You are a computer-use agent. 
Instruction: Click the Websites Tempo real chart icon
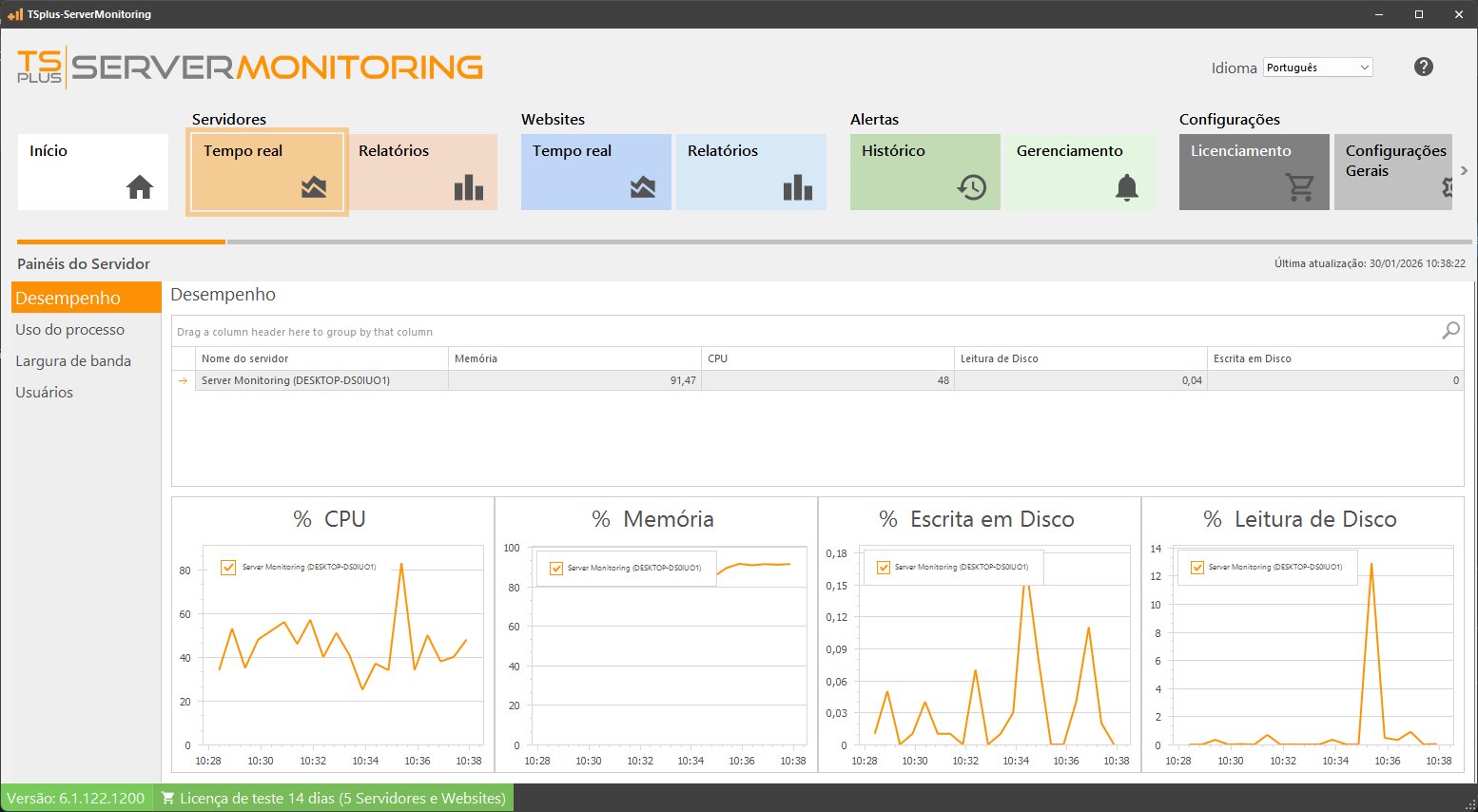pos(643,187)
